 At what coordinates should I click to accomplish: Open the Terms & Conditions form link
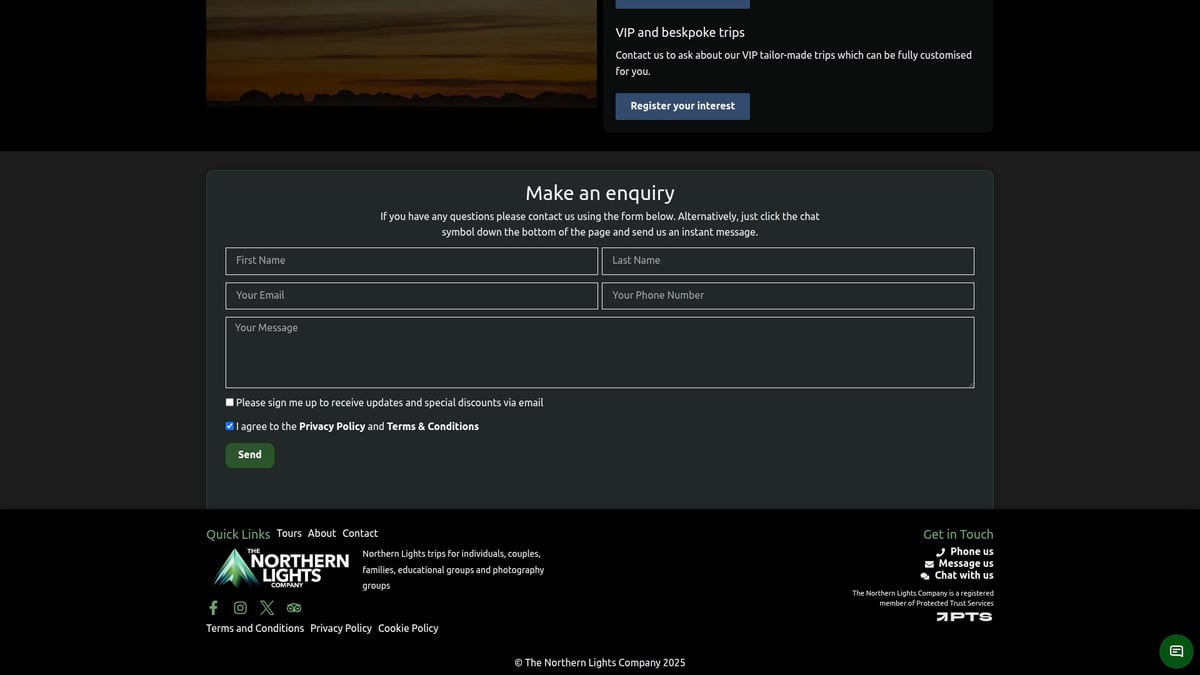[432, 427]
